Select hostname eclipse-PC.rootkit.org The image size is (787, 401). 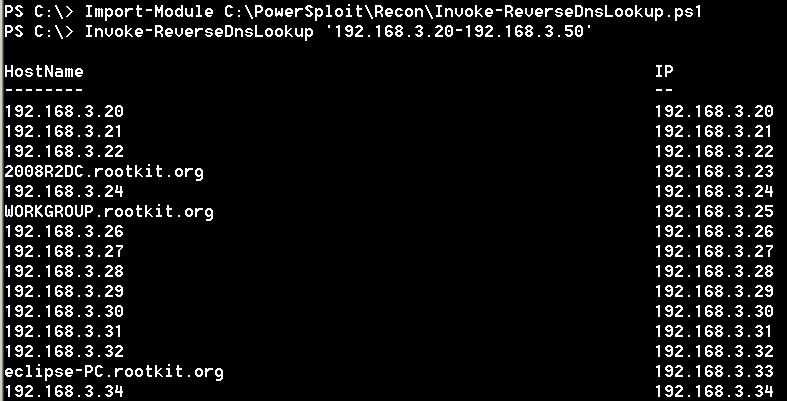114,372
